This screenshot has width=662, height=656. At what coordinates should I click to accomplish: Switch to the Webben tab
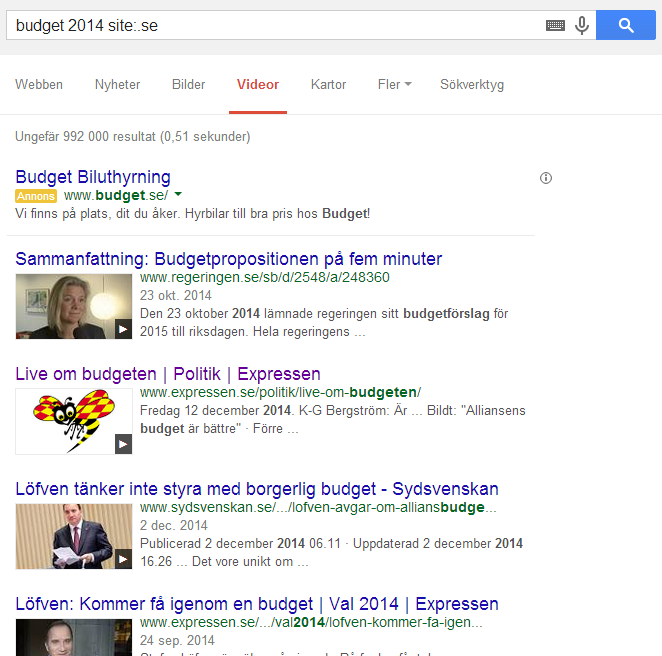pos(39,84)
